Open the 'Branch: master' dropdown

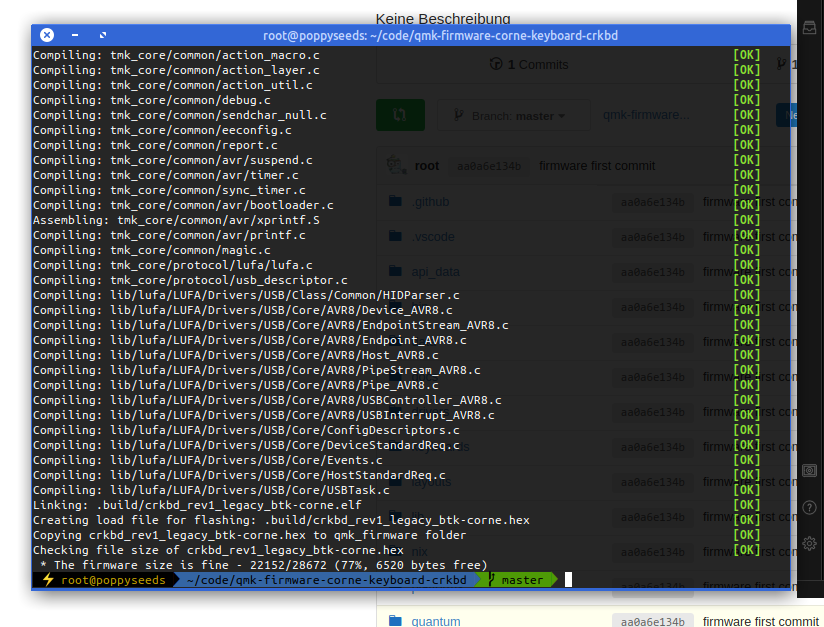click(x=513, y=116)
